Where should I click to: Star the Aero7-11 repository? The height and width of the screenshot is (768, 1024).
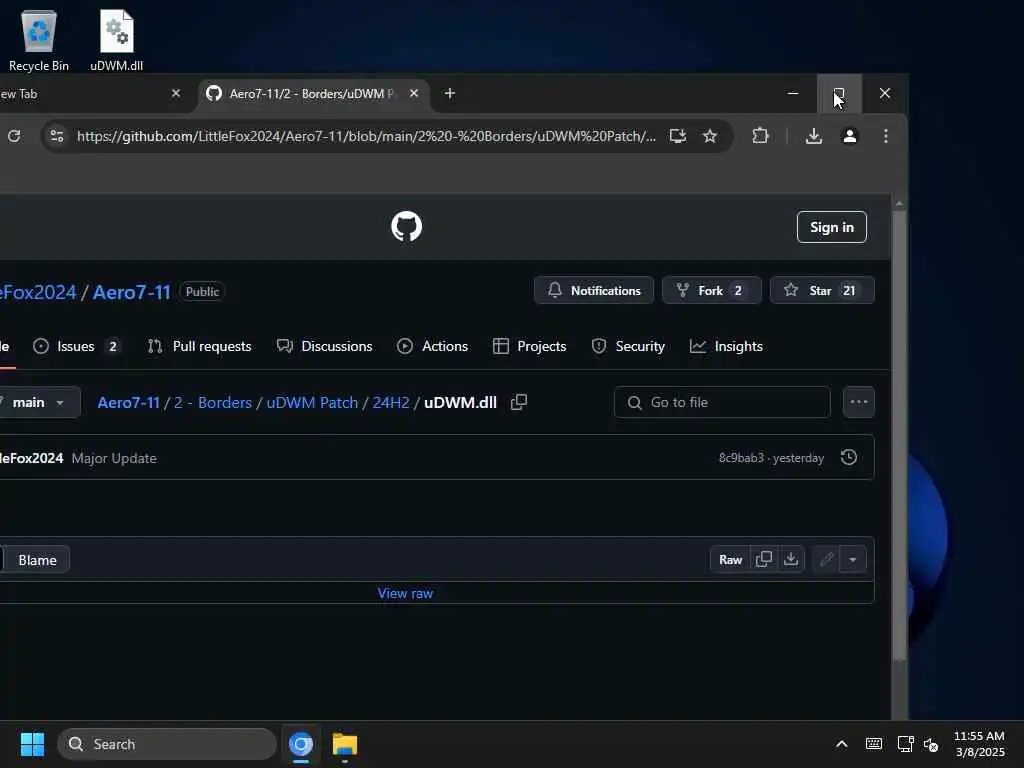coord(822,291)
